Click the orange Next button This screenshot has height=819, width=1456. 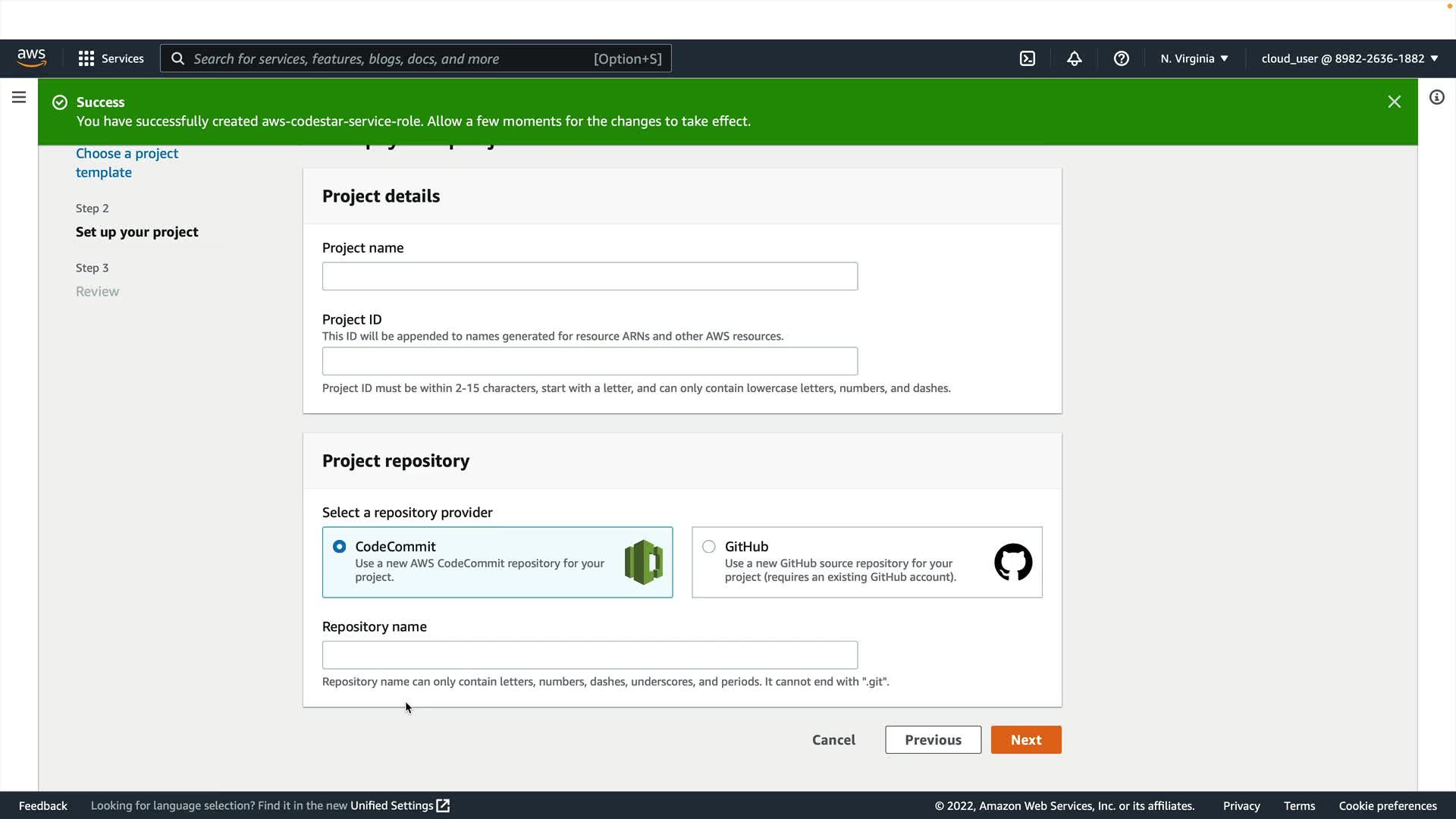point(1025,739)
